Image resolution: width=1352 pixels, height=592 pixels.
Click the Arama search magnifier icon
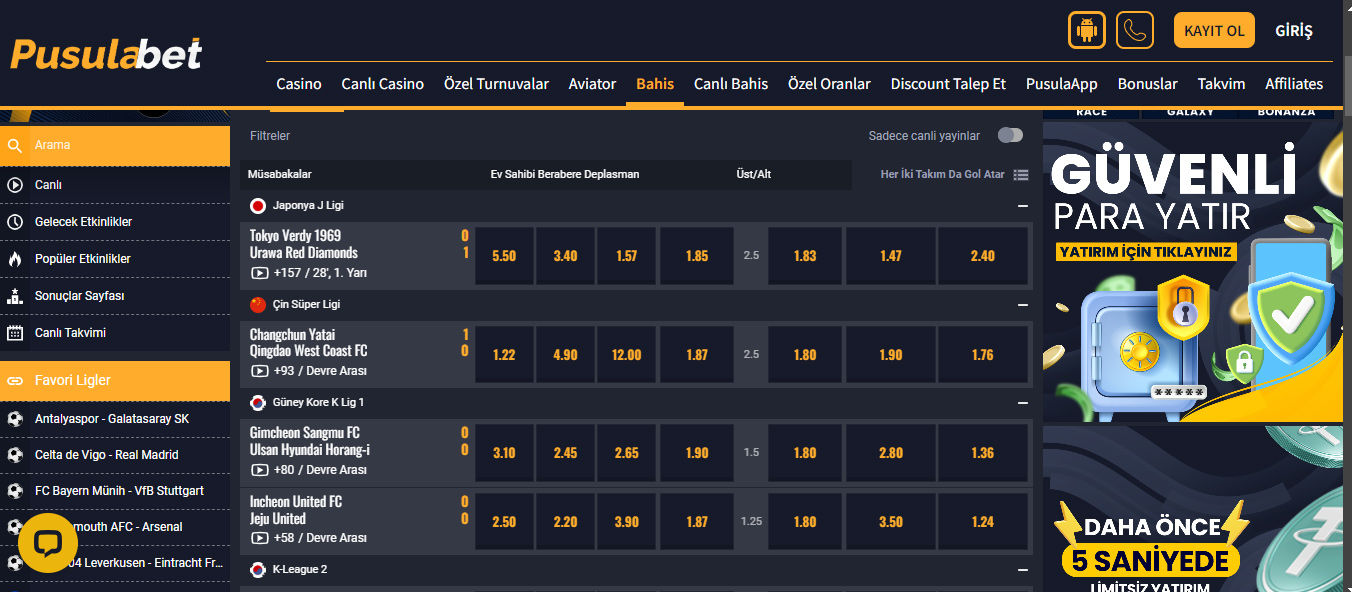pos(15,146)
